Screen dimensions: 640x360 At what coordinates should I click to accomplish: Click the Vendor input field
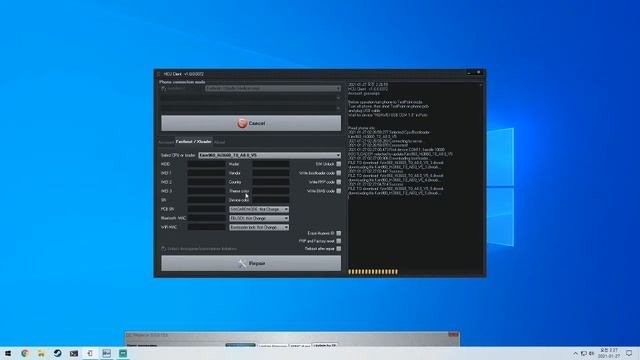click(x=271, y=173)
